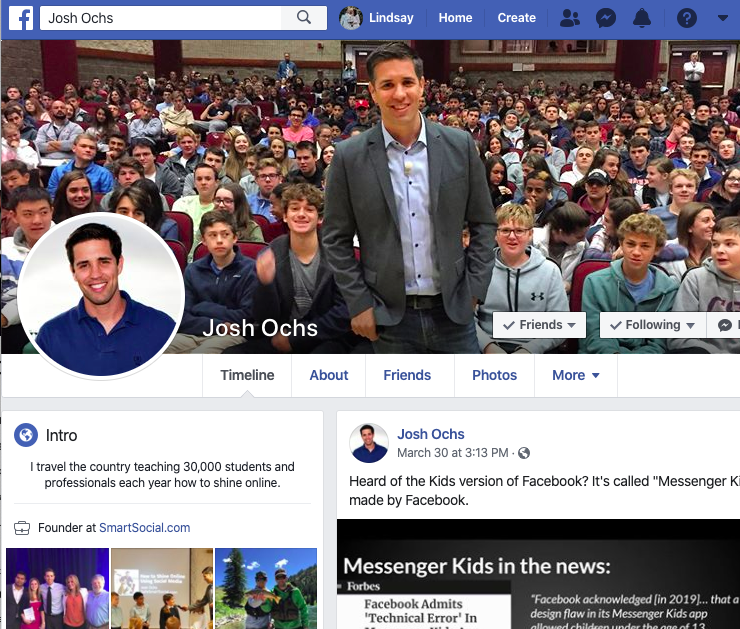Viewport: 740px width, 629px height.
Task: Click the post text about Messenger Kids
Action: click(x=544, y=490)
